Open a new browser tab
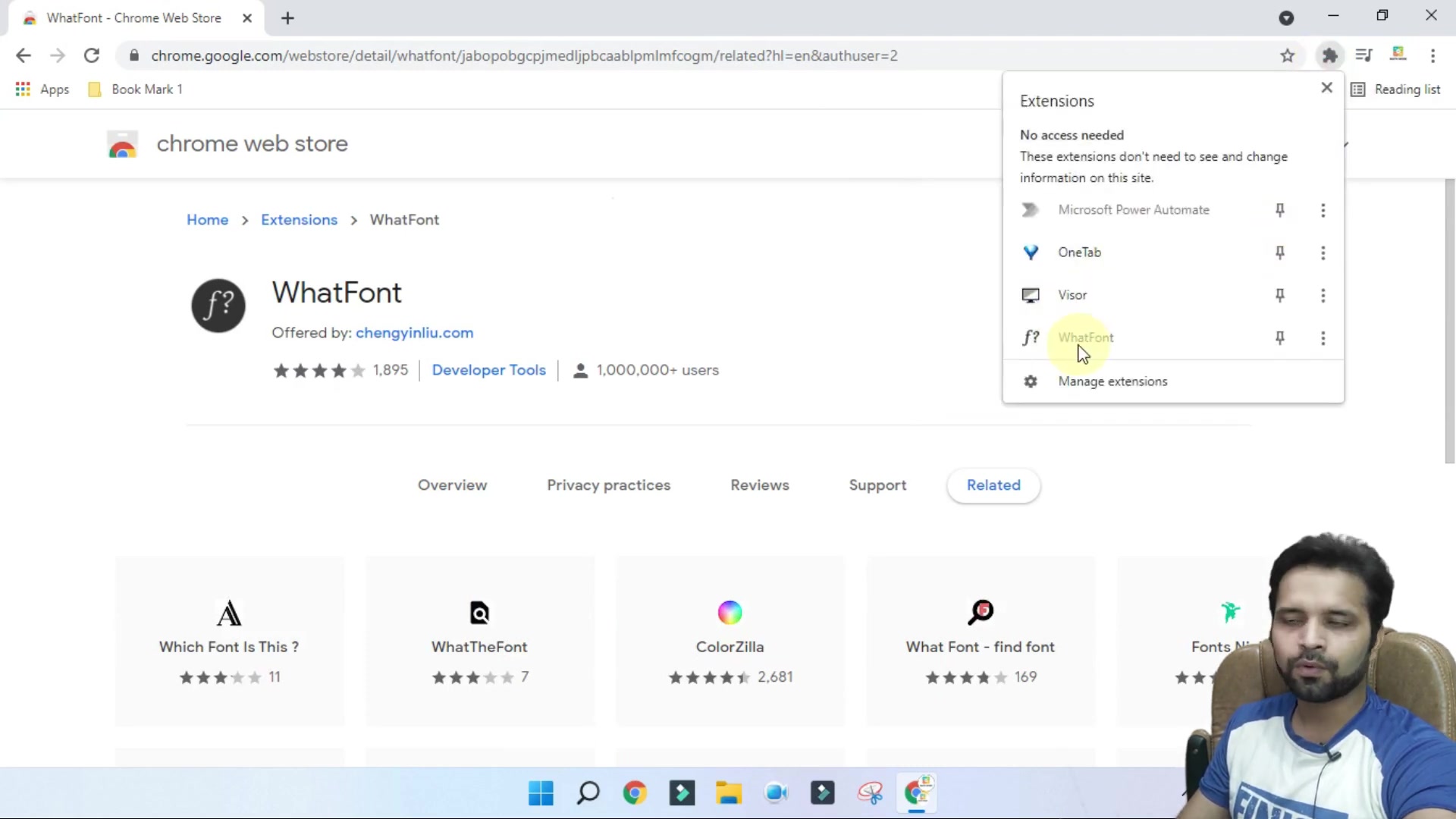1456x819 pixels. (287, 18)
